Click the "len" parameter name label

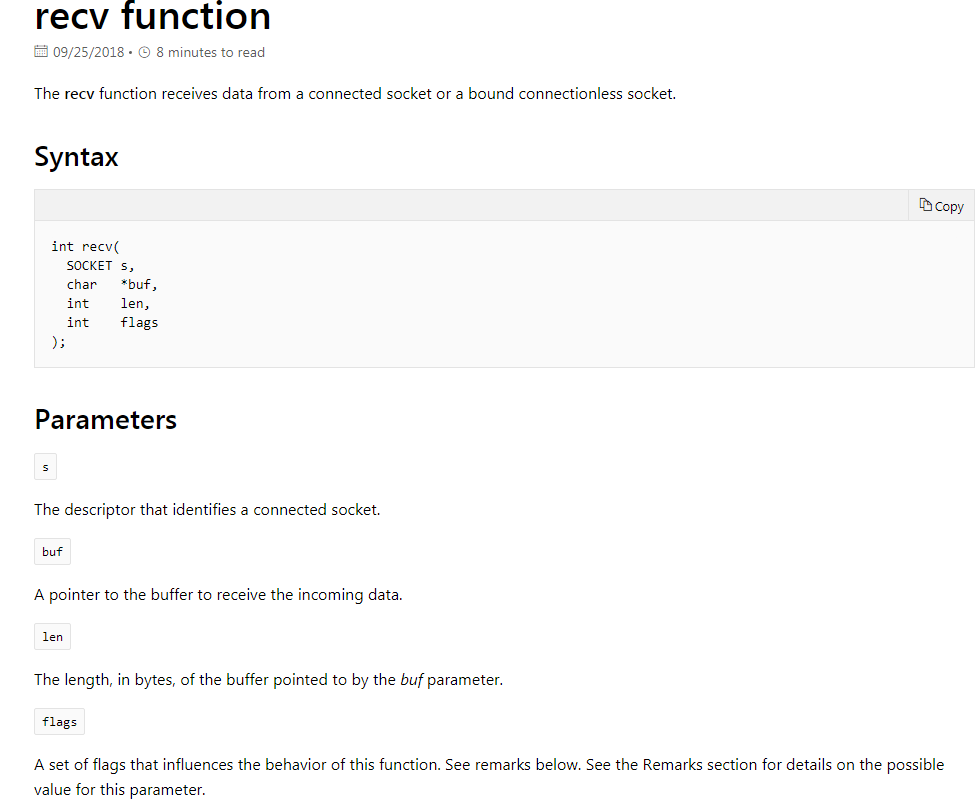coord(52,637)
